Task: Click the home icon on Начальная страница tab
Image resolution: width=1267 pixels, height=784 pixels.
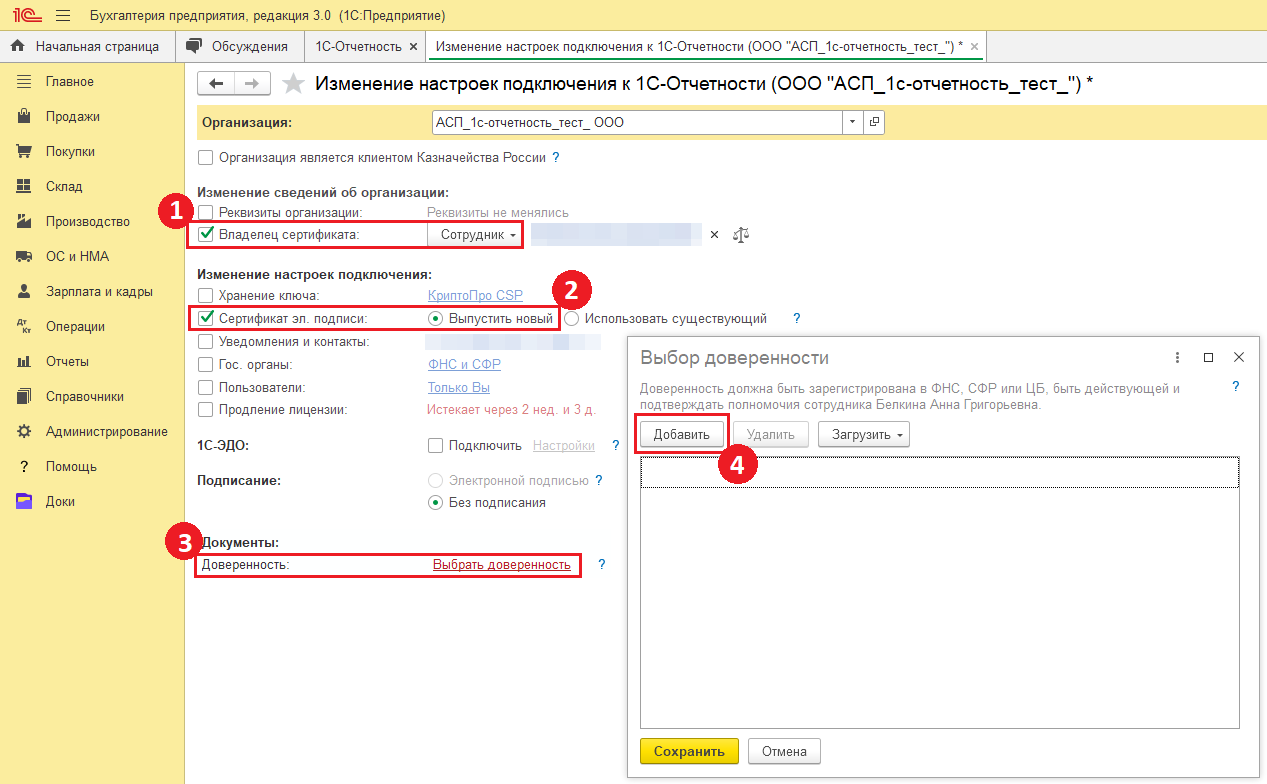Action: coord(17,46)
